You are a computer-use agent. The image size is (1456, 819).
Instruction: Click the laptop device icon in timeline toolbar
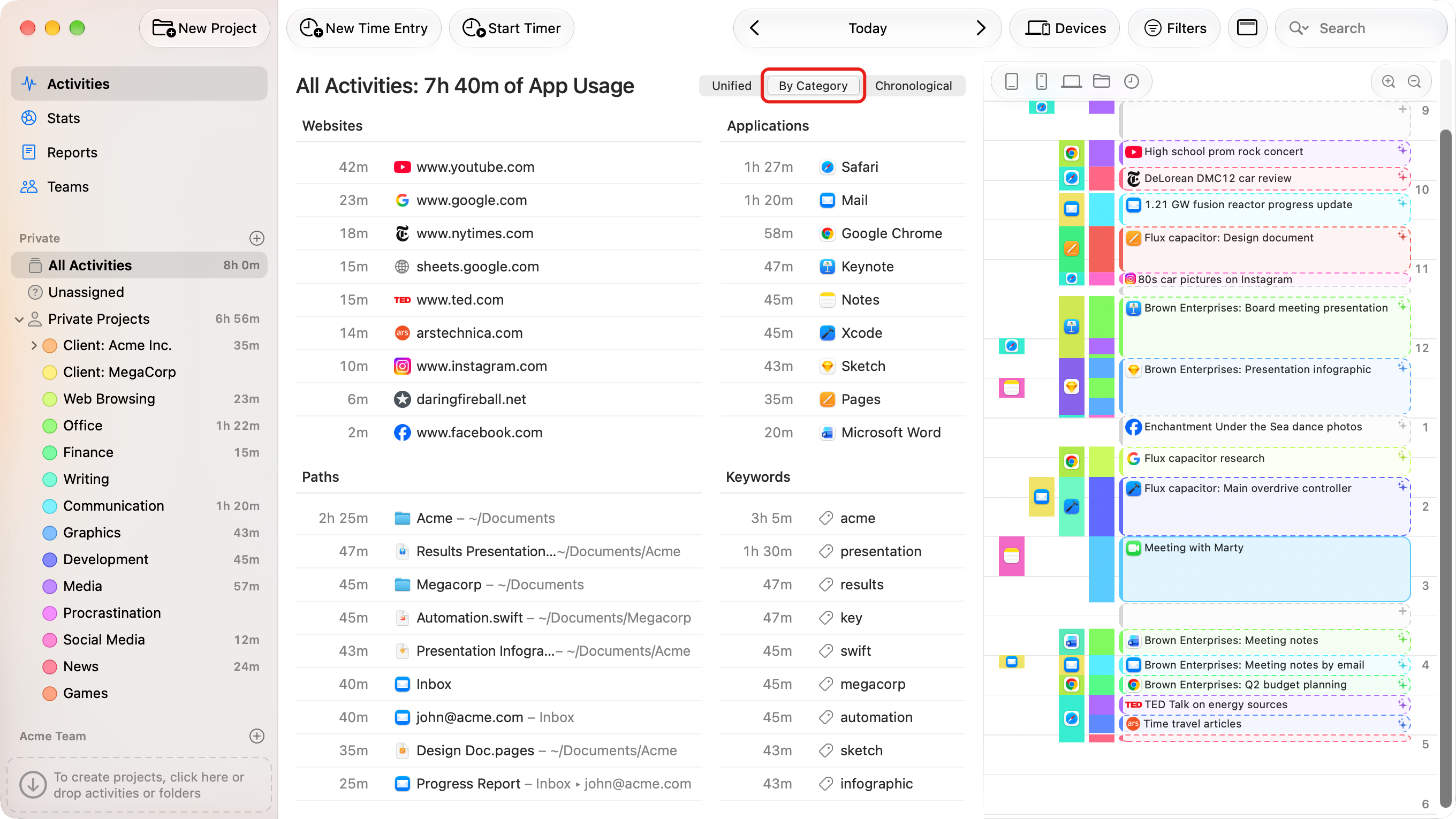point(1071,81)
